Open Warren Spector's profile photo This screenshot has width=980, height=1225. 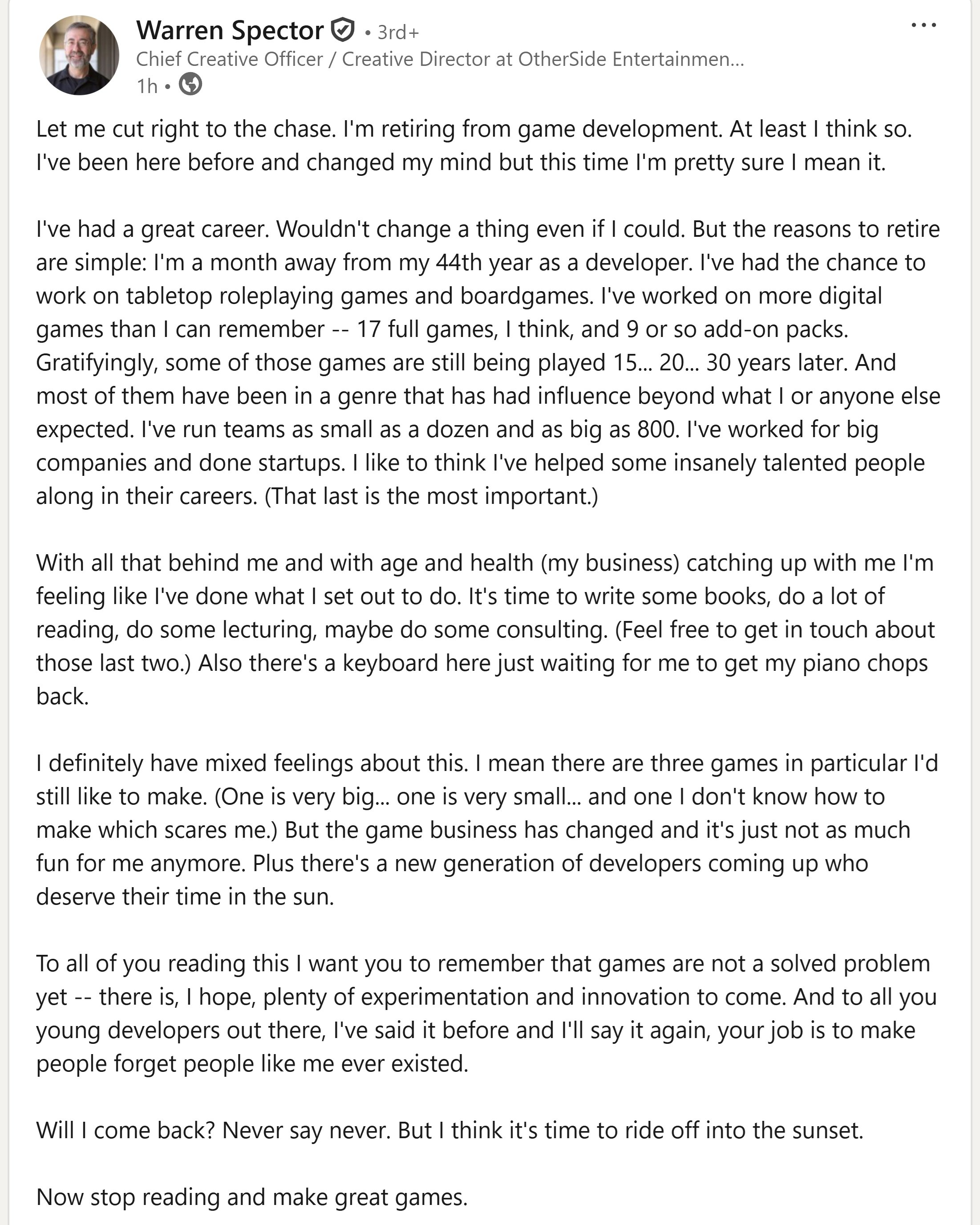[x=79, y=55]
